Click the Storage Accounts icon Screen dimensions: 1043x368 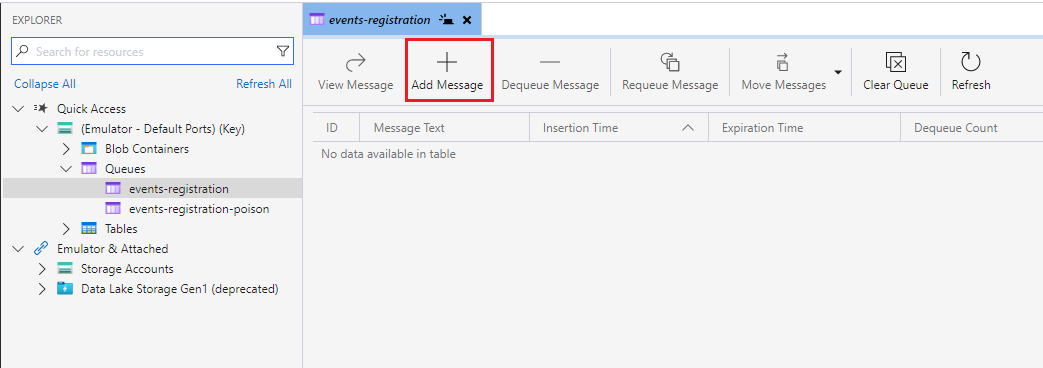pyautogui.click(x=65, y=269)
